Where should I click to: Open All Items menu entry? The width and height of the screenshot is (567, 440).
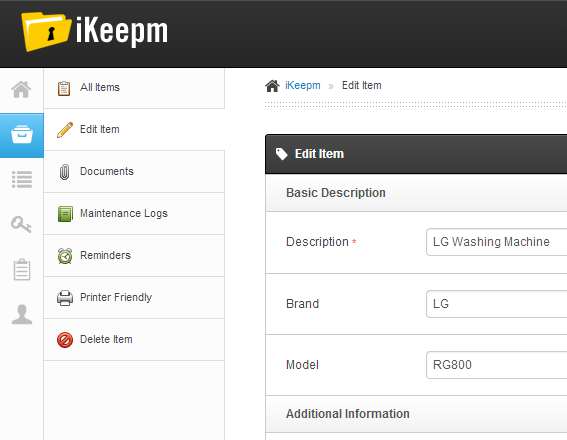(x=134, y=88)
